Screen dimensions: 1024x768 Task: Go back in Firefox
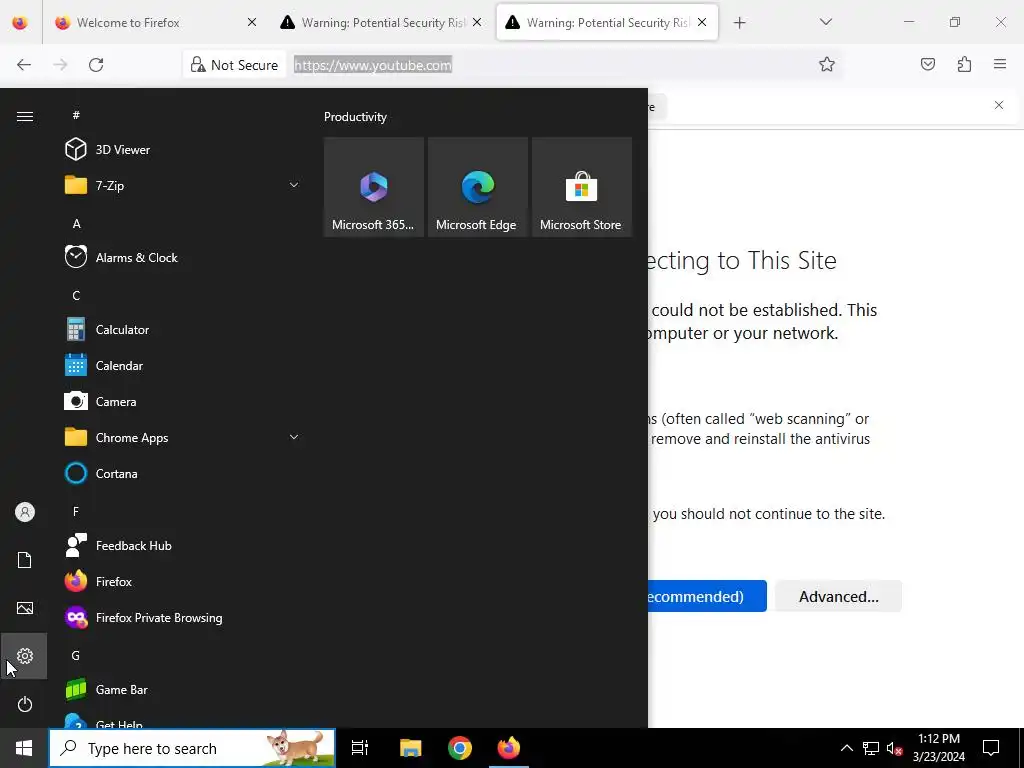(24, 65)
